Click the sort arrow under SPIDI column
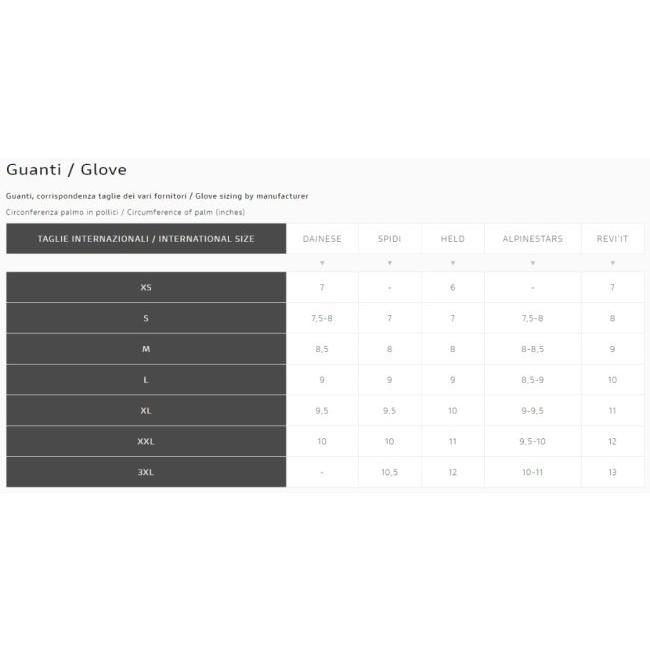 pos(389,263)
